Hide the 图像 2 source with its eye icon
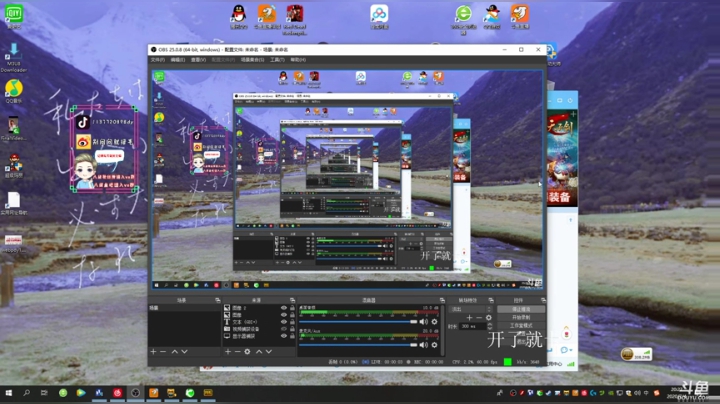 pos(284,308)
